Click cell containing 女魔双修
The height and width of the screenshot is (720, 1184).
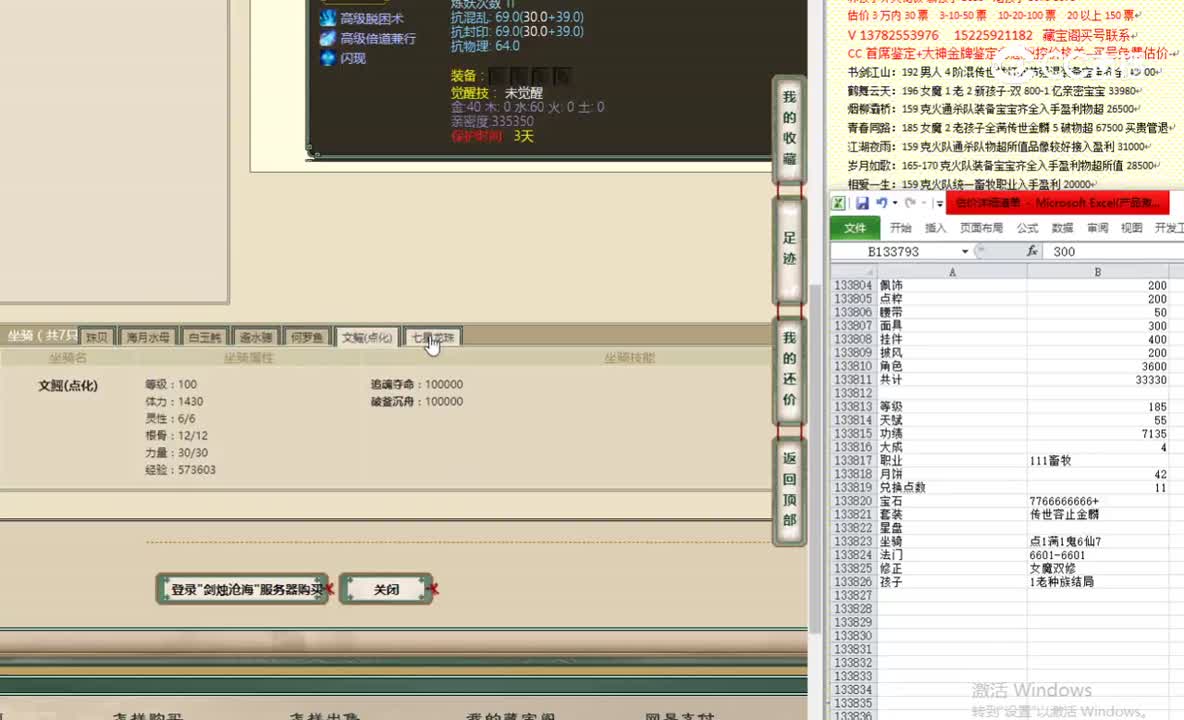1097,568
